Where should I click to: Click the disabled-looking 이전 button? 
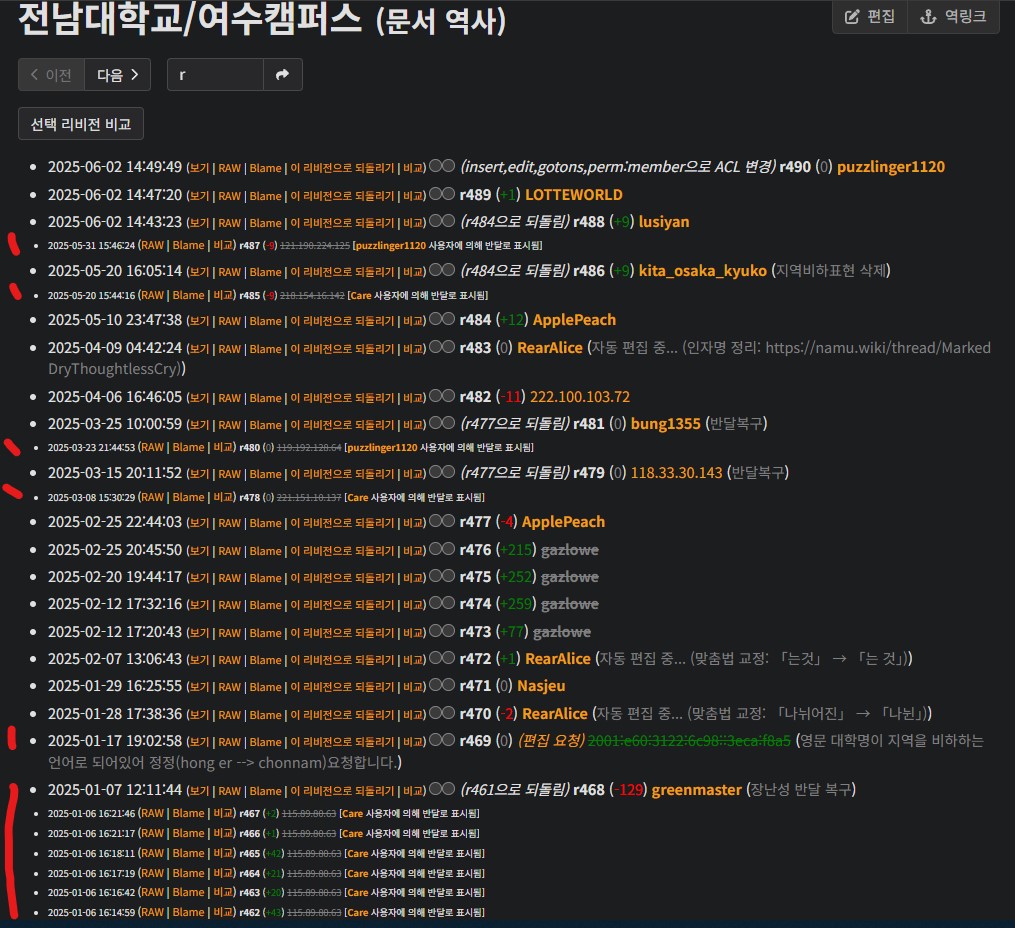coord(51,74)
